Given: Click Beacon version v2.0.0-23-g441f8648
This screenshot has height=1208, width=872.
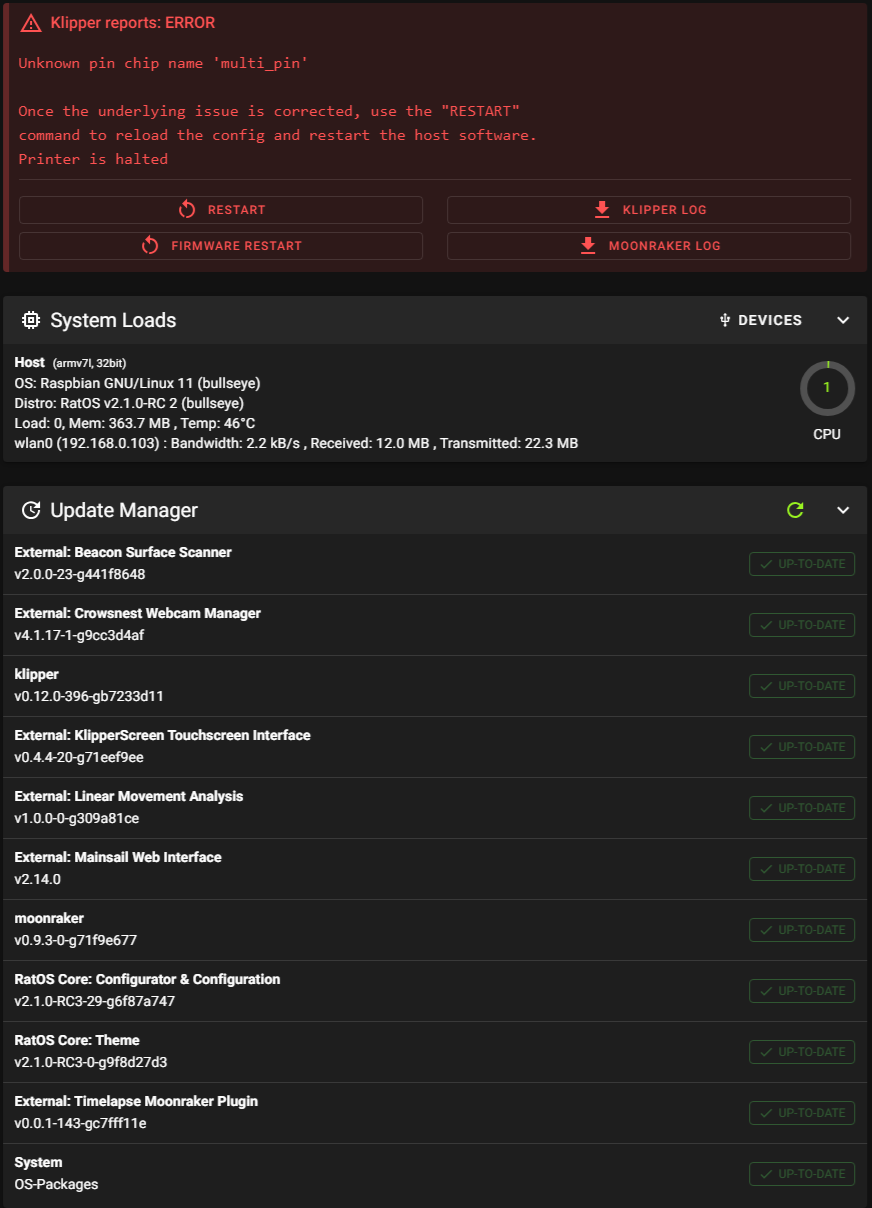Looking at the screenshot, I should [x=80, y=574].
